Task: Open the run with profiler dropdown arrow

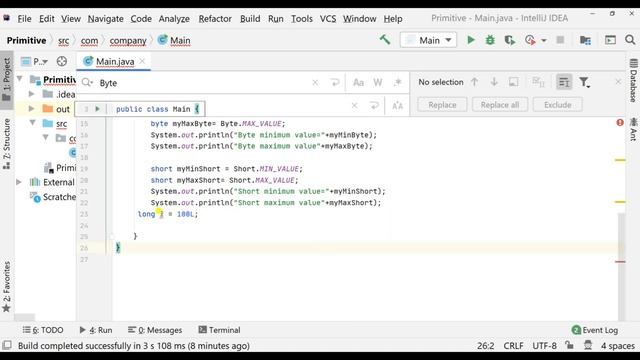Action: point(544,40)
